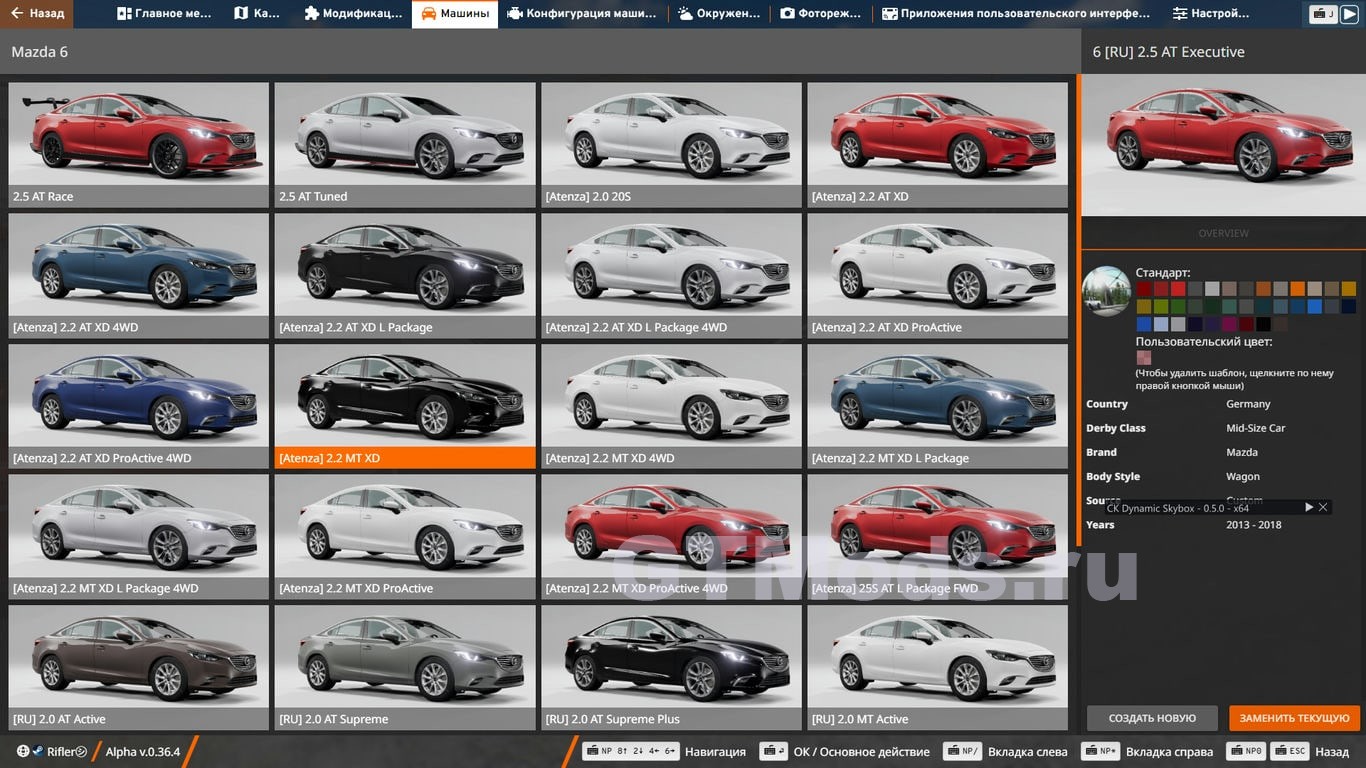This screenshot has height=768, width=1366.
Task: Click the Years value 2013 - 2018
Action: pyautogui.click(x=1254, y=525)
